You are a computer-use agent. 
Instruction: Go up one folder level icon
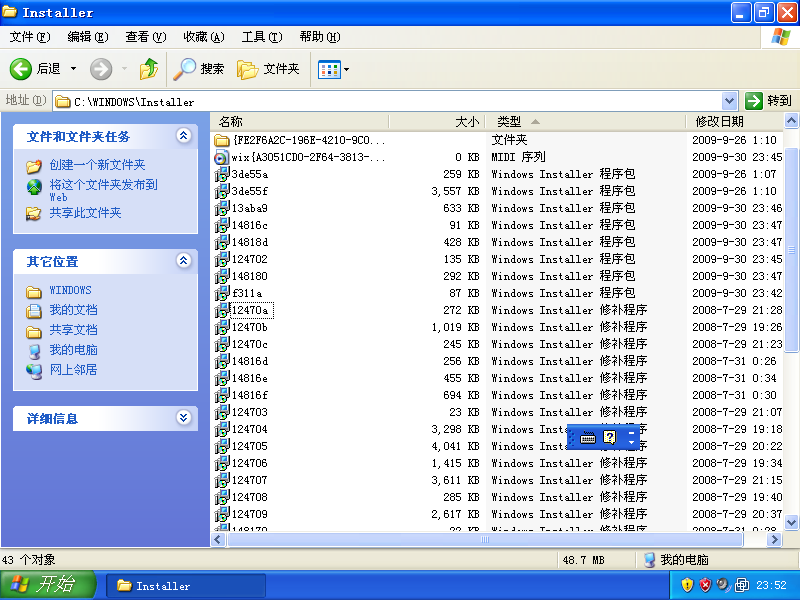pos(148,69)
